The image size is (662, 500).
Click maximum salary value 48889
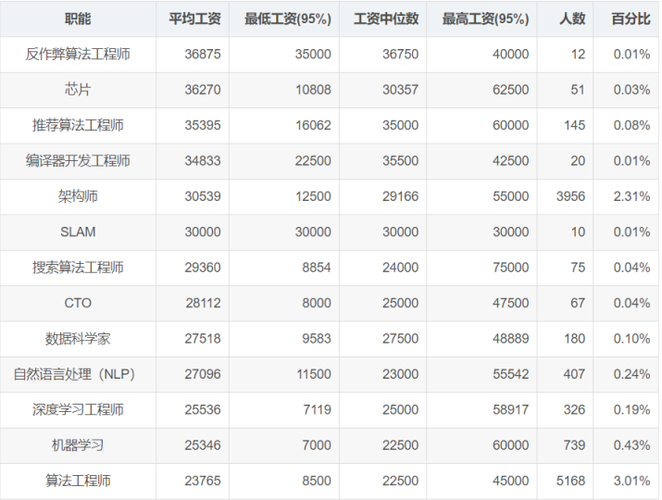pos(511,338)
